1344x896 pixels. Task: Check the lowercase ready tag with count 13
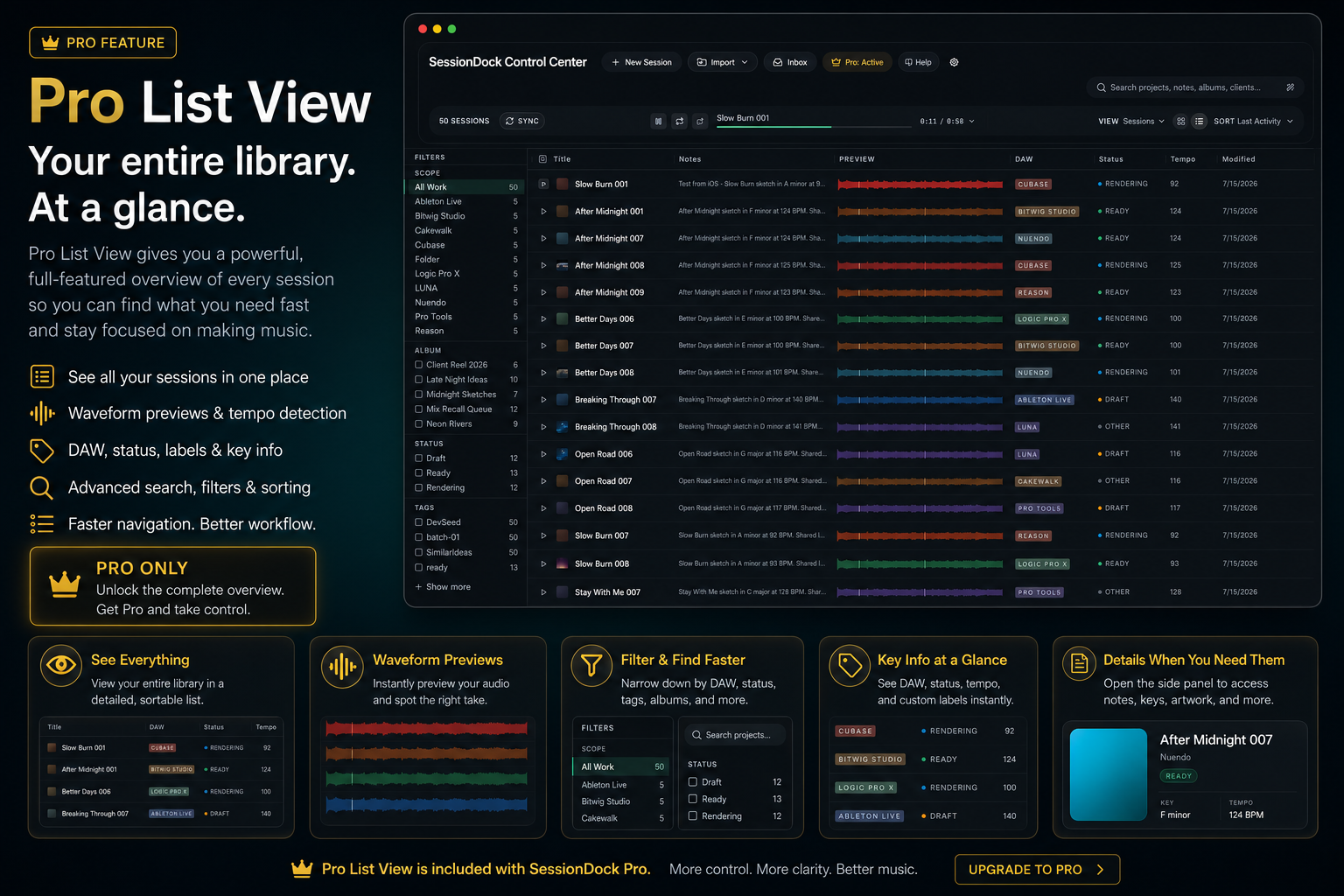click(x=418, y=568)
